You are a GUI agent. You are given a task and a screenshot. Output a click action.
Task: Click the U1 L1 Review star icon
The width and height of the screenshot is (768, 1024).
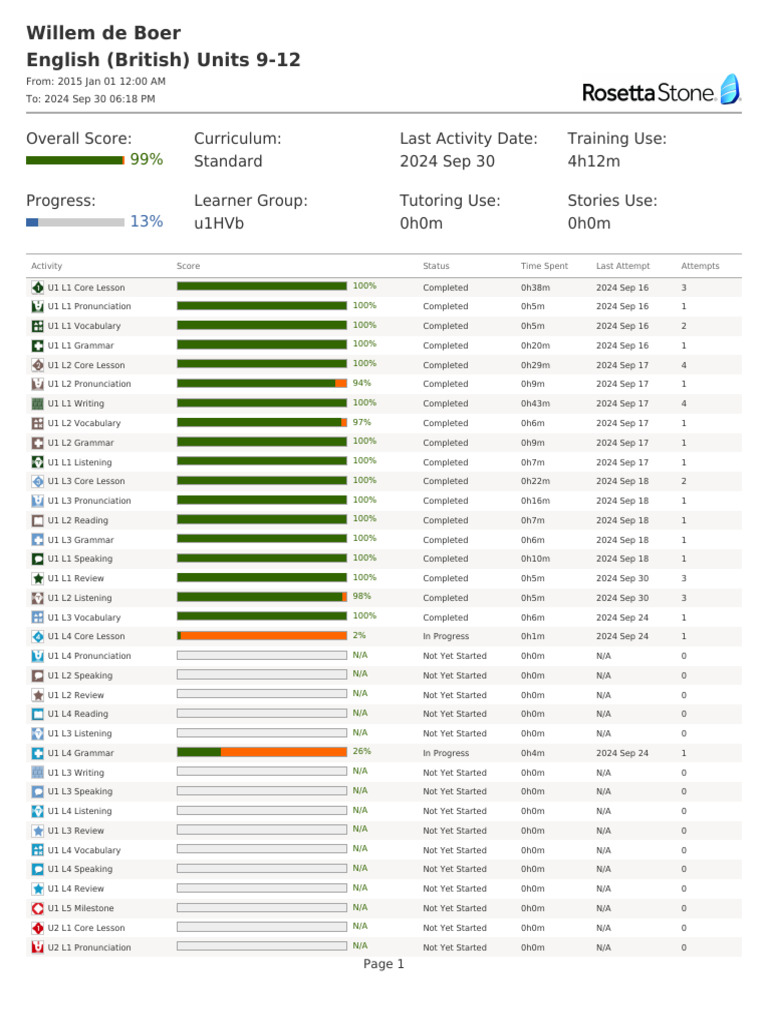tap(37, 579)
